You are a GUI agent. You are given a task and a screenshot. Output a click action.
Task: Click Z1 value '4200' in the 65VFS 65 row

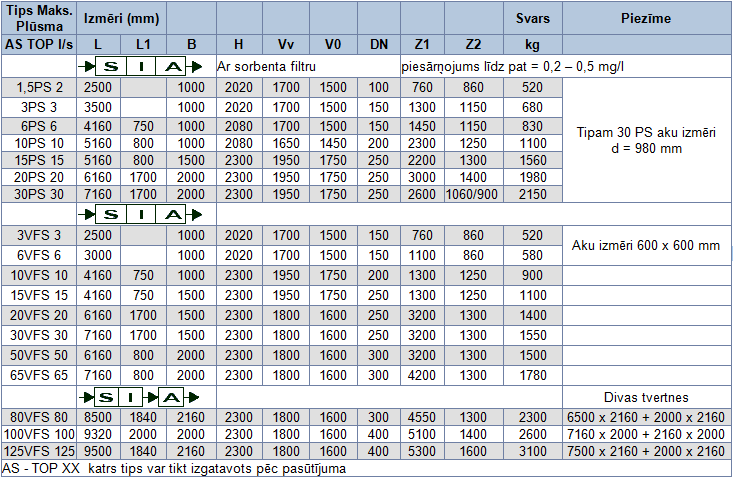pyautogui.click(x=422, y=375)
